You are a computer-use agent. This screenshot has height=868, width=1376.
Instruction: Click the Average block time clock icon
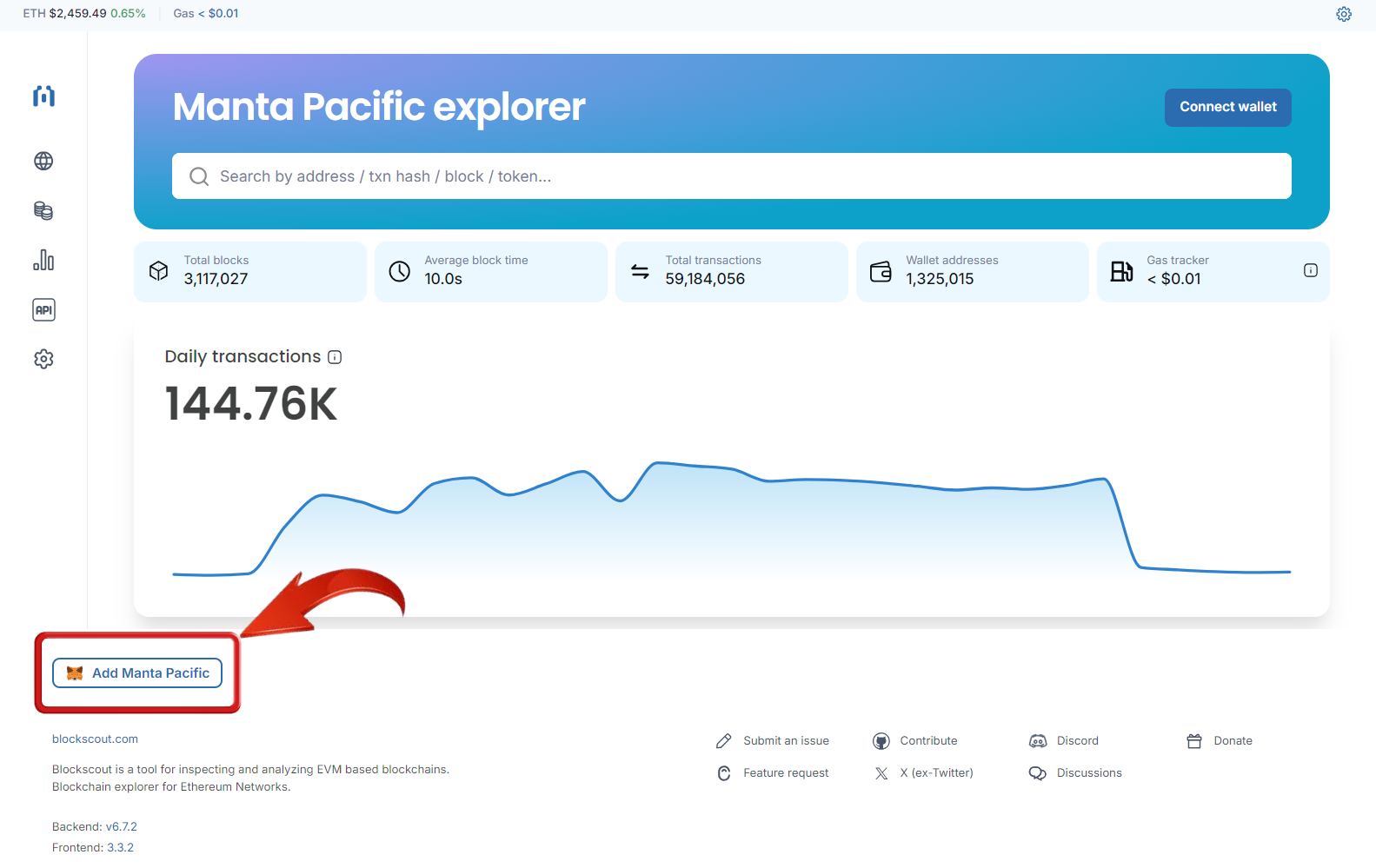point(399,271)
